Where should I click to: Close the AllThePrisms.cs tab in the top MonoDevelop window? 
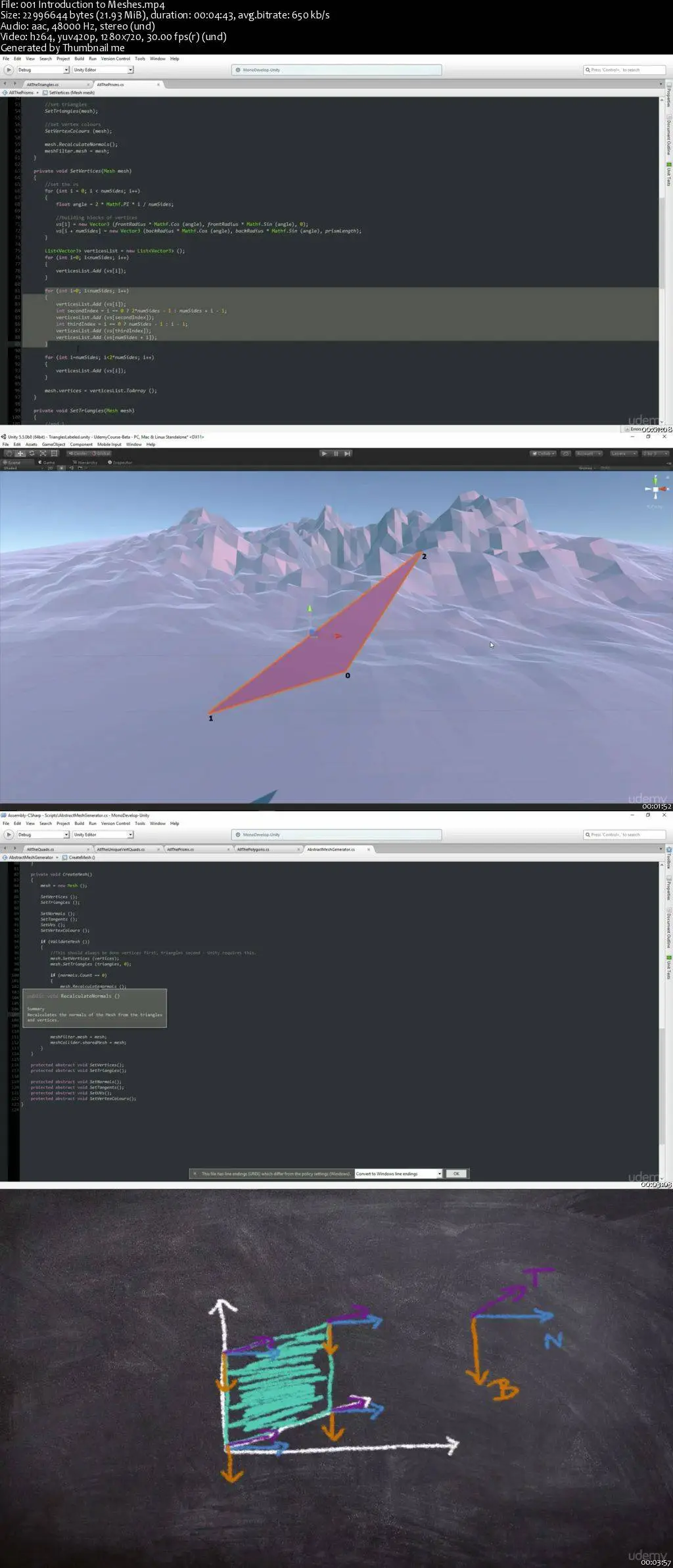click(x=158, y=85)
